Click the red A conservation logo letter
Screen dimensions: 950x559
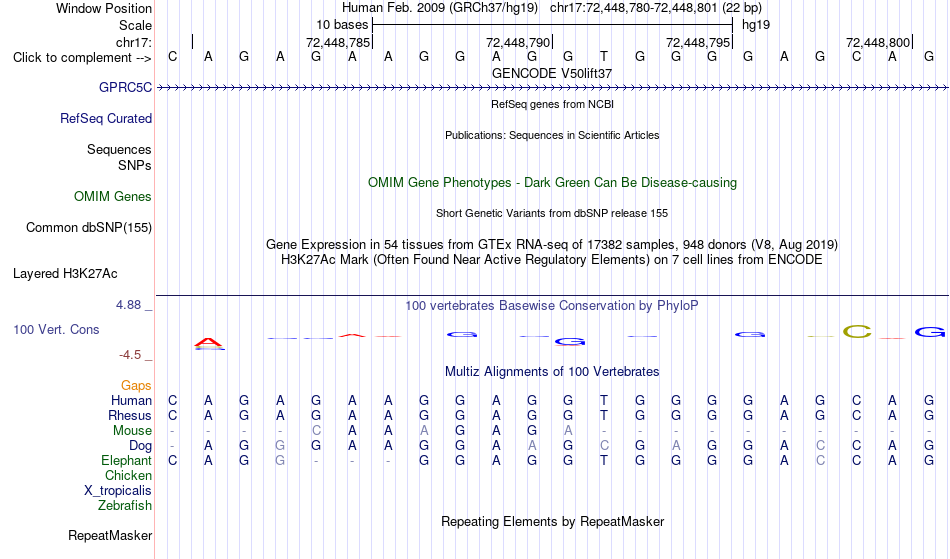click(x=209, y=344)
